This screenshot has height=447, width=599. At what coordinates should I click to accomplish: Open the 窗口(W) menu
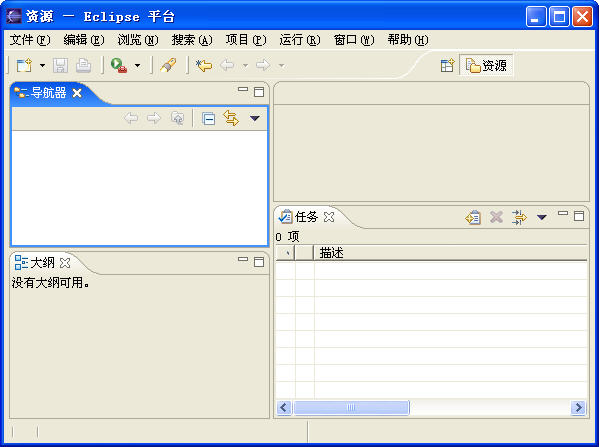[354, 40]
